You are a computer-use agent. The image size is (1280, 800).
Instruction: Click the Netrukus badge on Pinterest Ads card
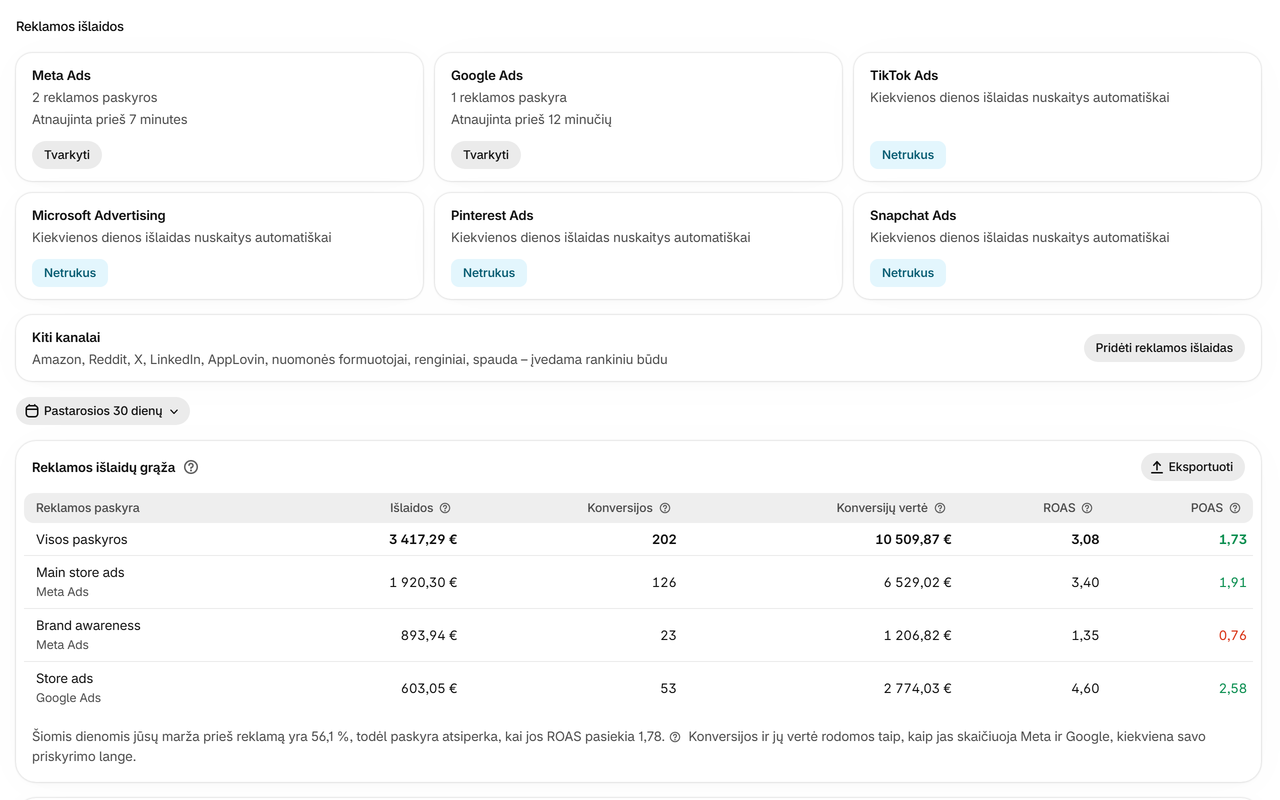point(489,273)
